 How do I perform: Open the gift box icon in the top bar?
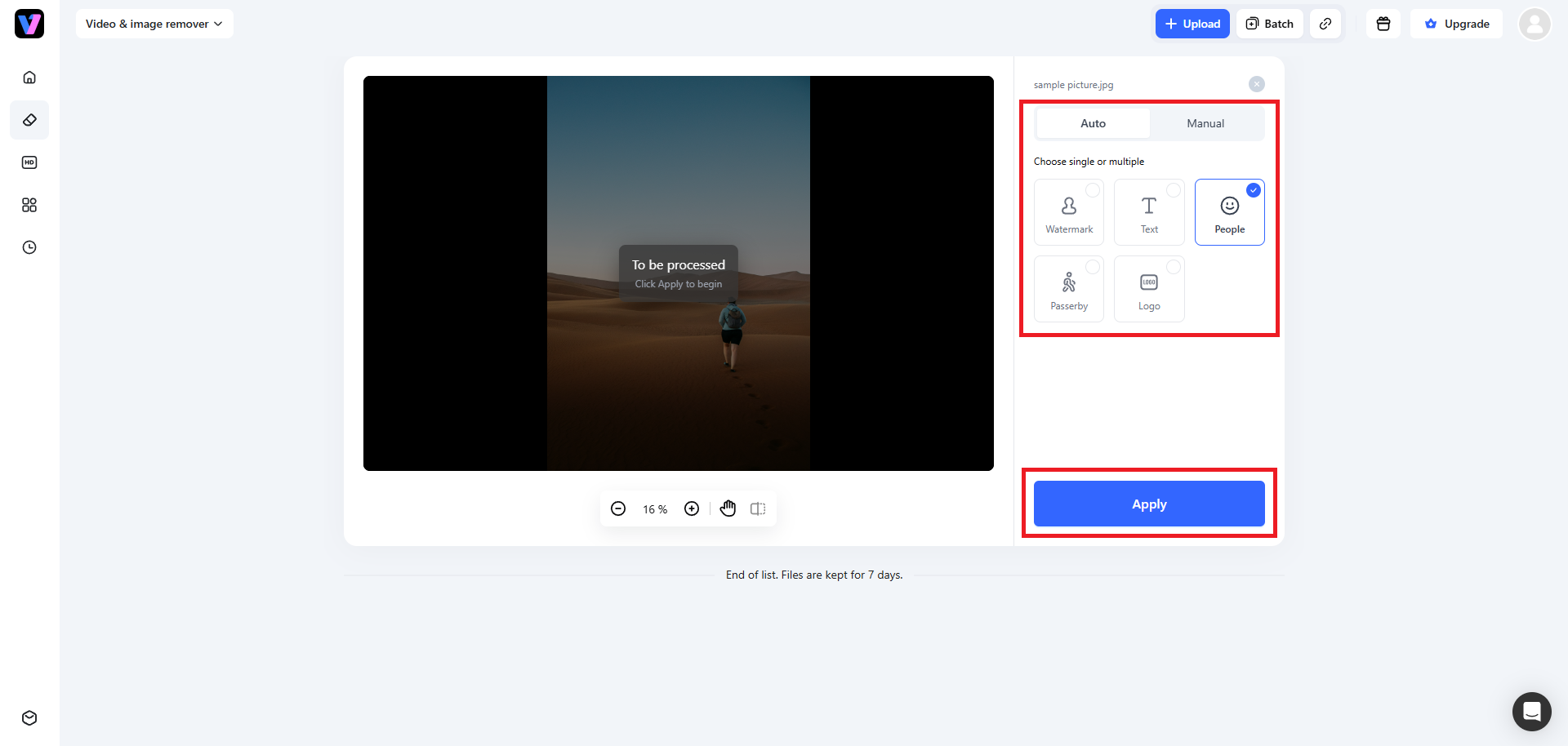coord(1383,24)
